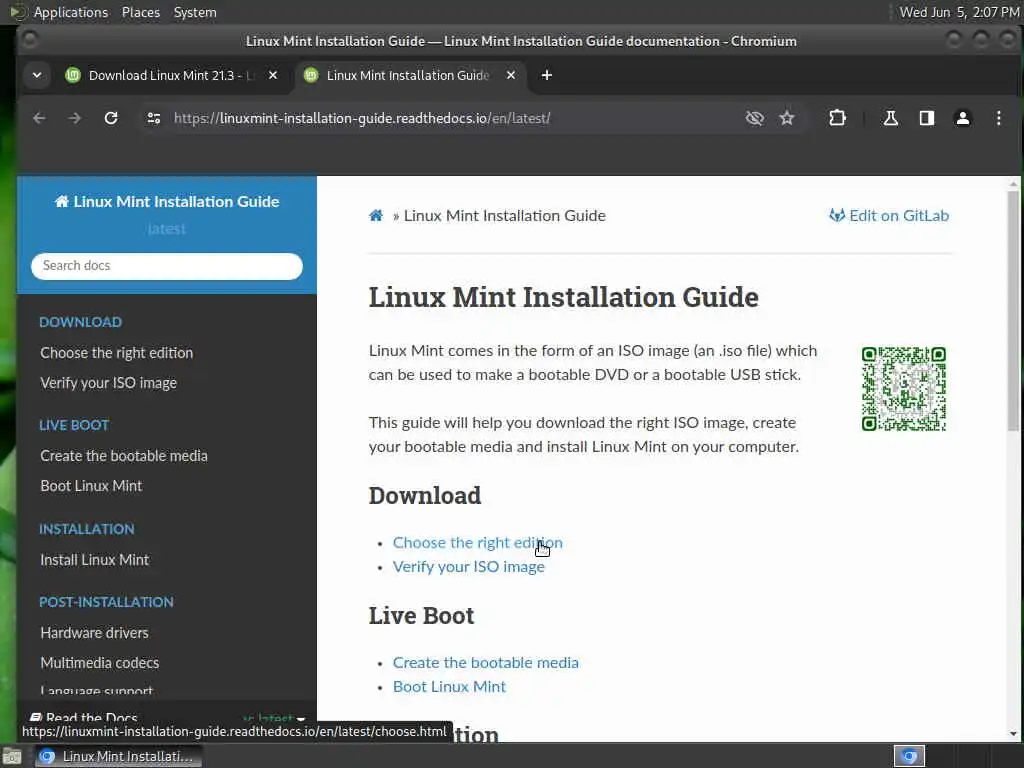Click the latest version label under the sidebar title
This screenshot has height=768, width=1024.
pyautogui.click(x=167, y=229)
